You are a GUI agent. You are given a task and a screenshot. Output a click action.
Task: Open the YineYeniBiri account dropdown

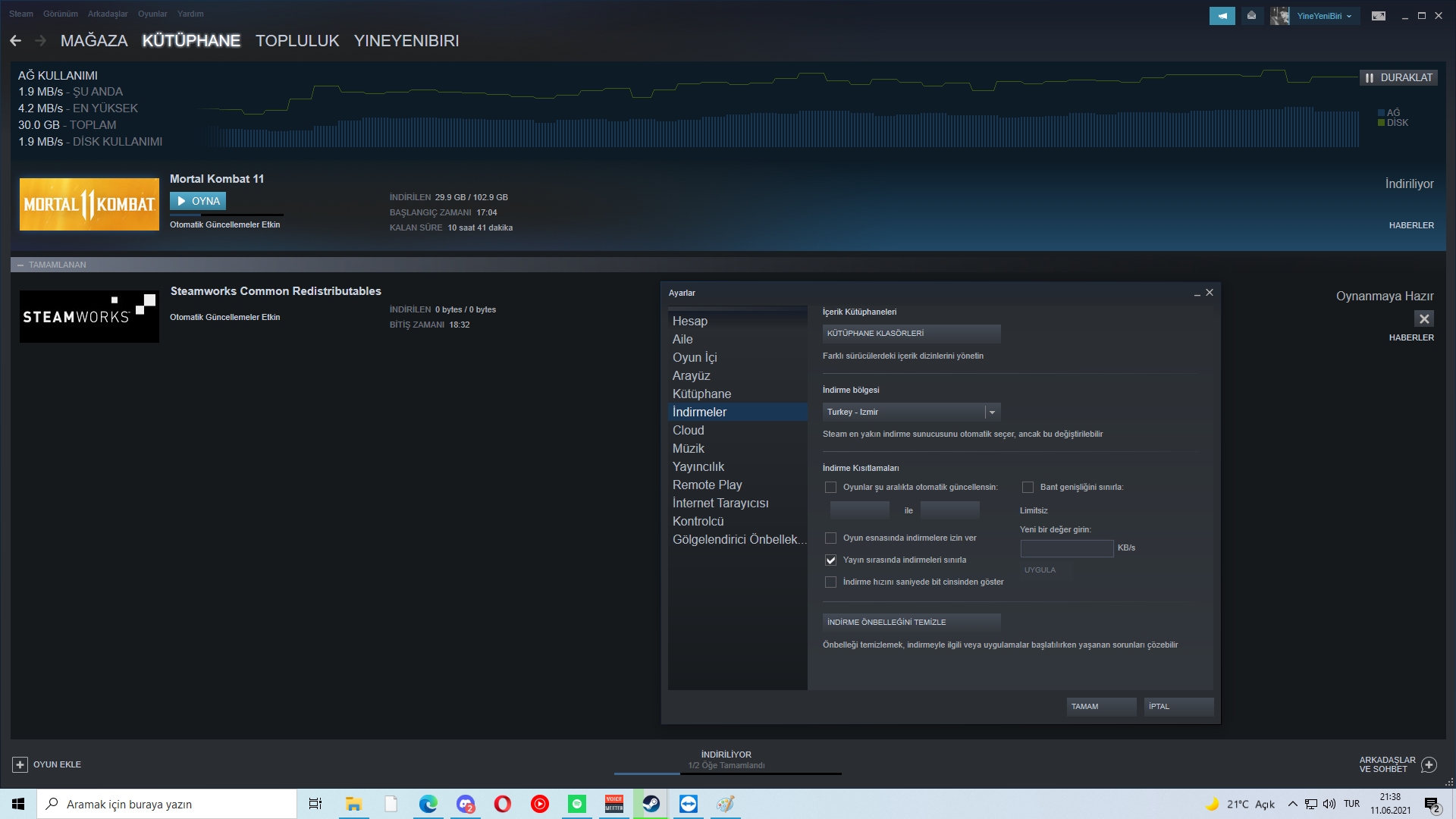pyautogui.click(x=1324, y=16)
